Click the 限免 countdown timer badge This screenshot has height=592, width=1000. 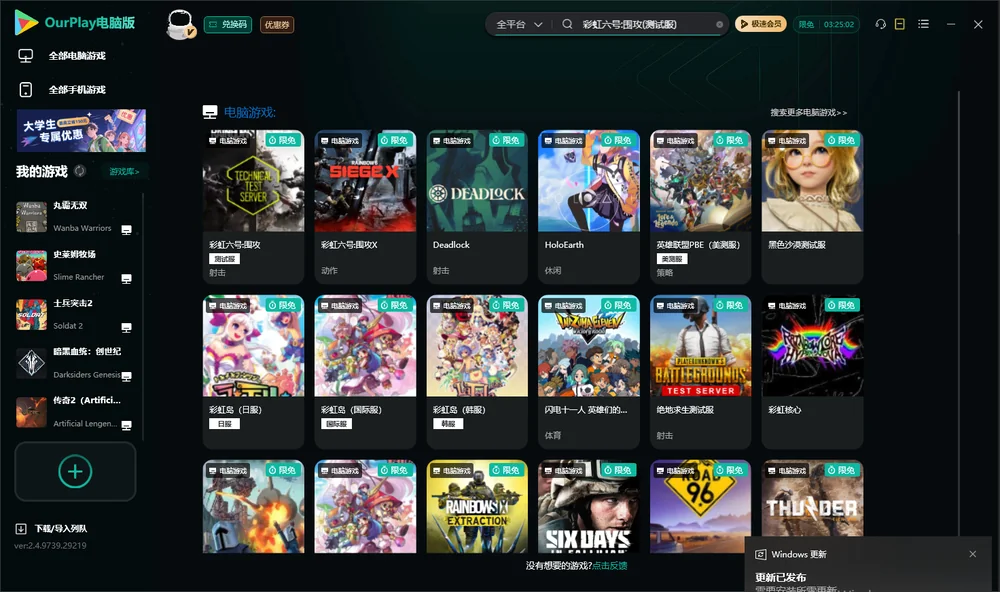click(x=826, y=24)
